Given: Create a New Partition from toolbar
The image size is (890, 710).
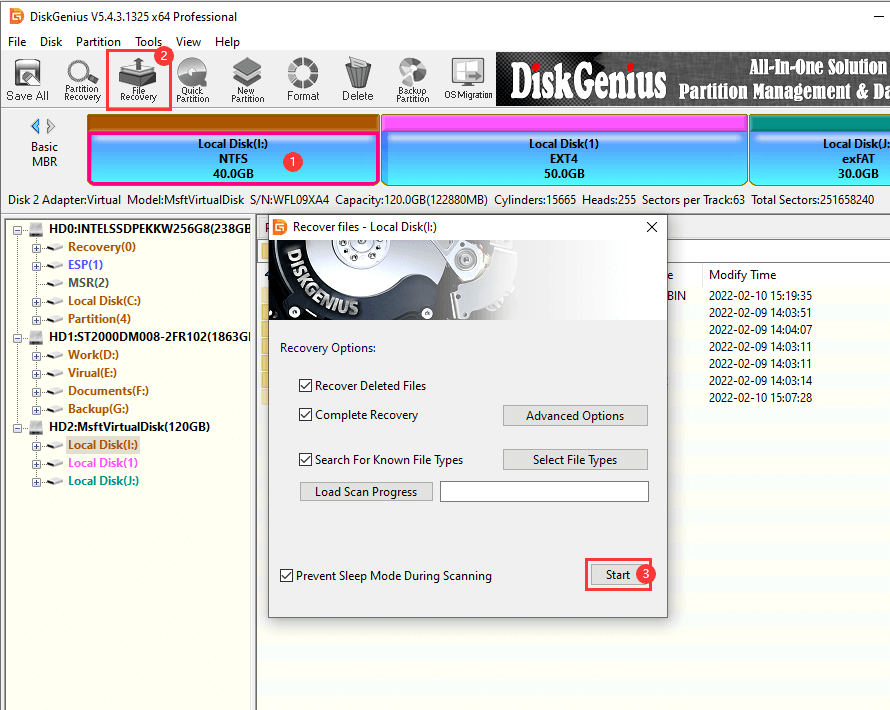Looking at the screenshot, I should point(247,80).
